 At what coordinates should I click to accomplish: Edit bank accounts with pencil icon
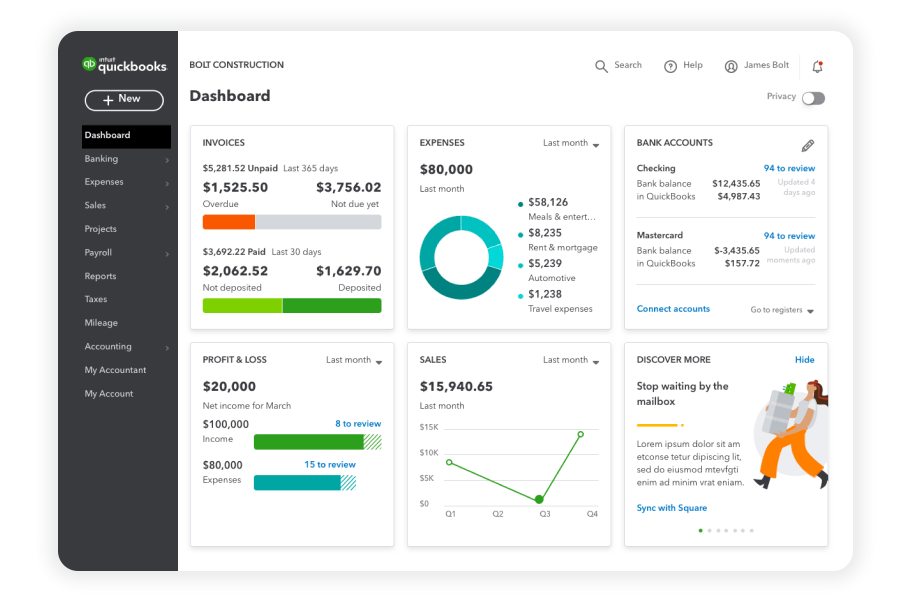[808, 146]
